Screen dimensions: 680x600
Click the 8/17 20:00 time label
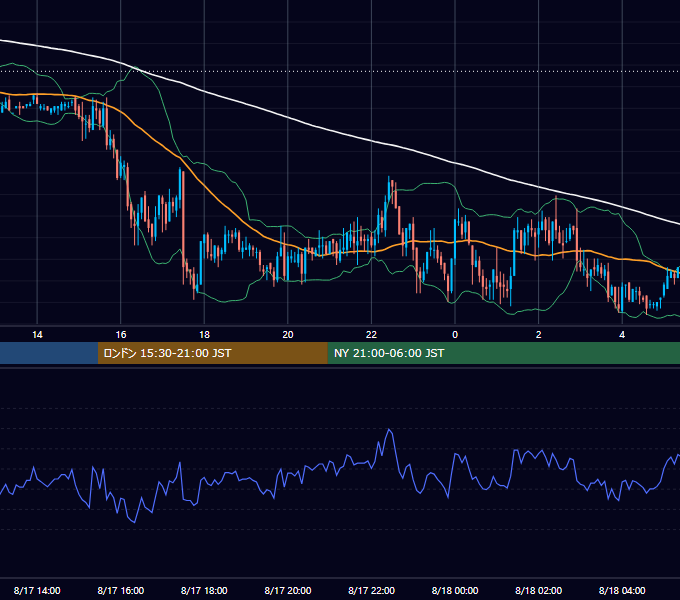click(x=288, y=590)
